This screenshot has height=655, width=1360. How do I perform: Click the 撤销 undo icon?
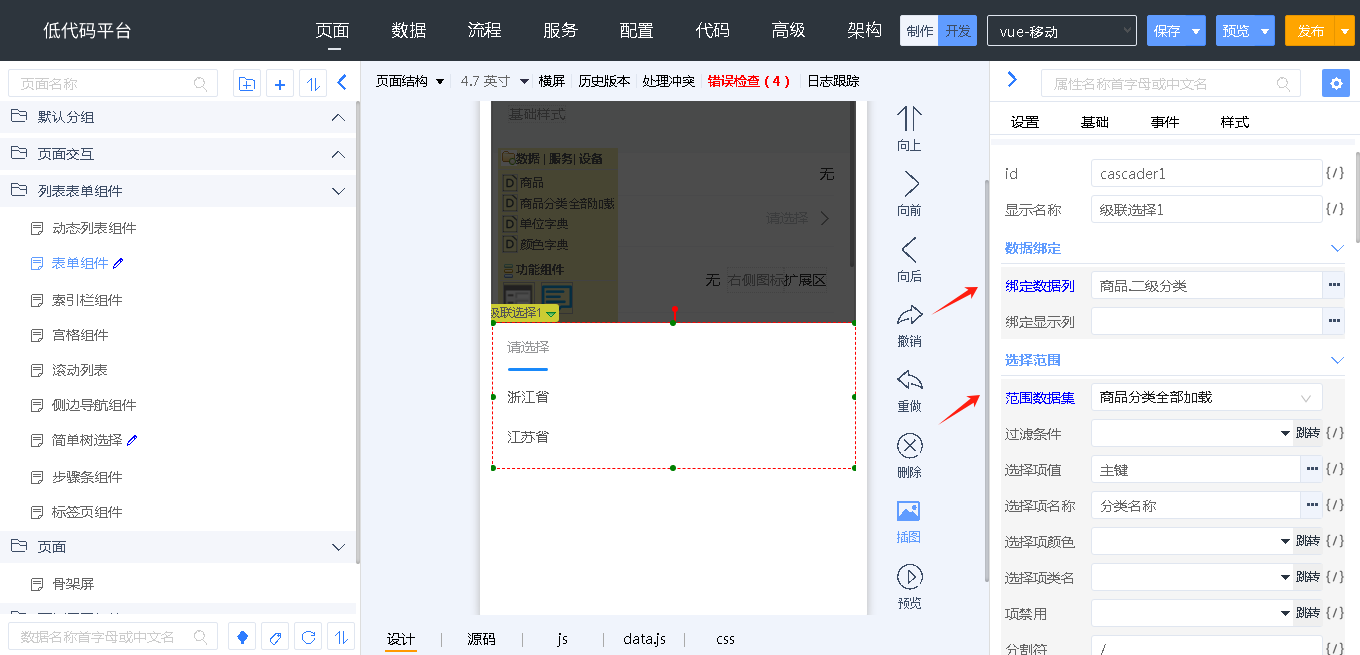(x=909, y=315)
